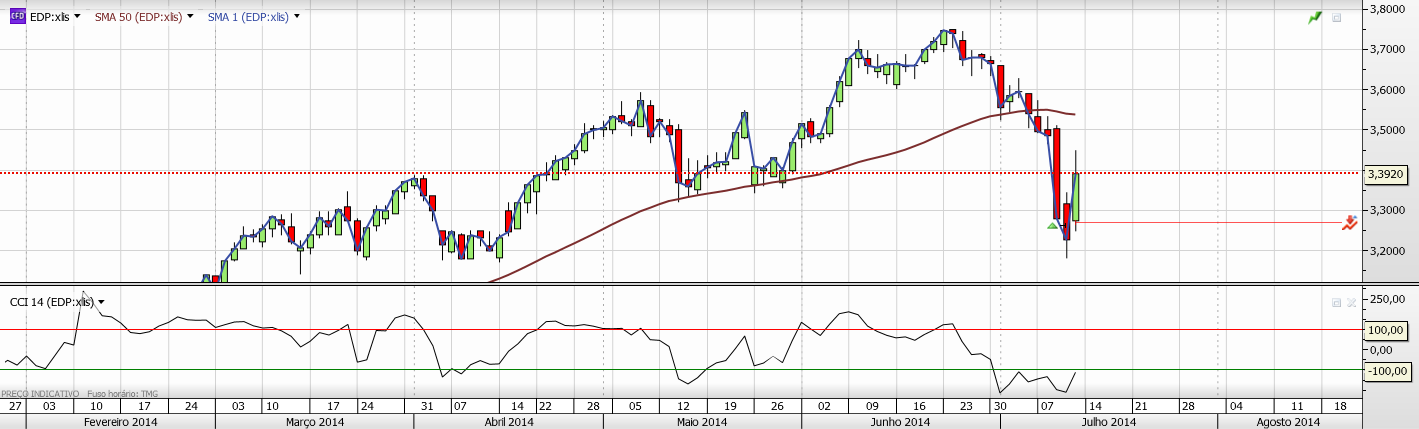1419x429 pixels.
Task: Click the 3,8000 price axis label
Action: pos(1387,8)
